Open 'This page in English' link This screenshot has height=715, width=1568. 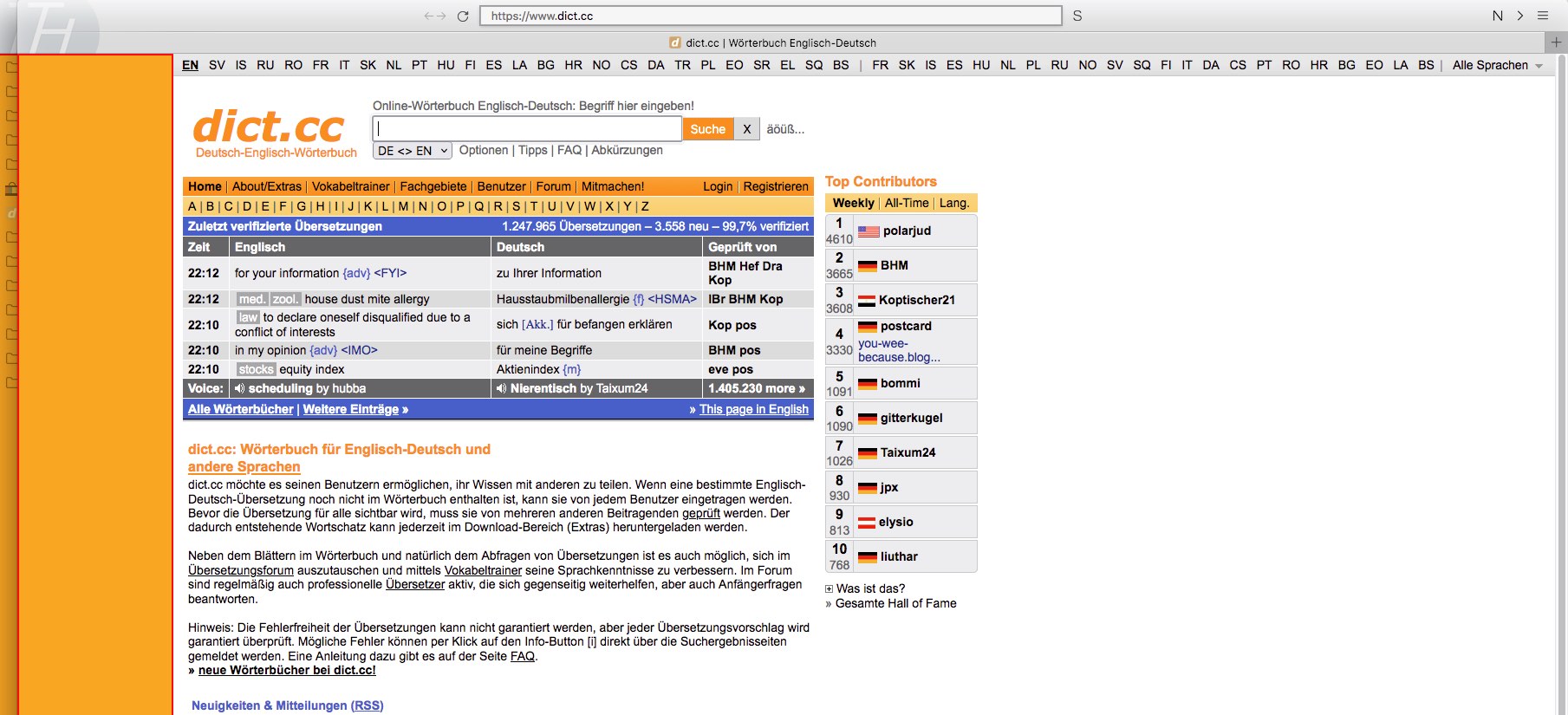coord(753,409)
